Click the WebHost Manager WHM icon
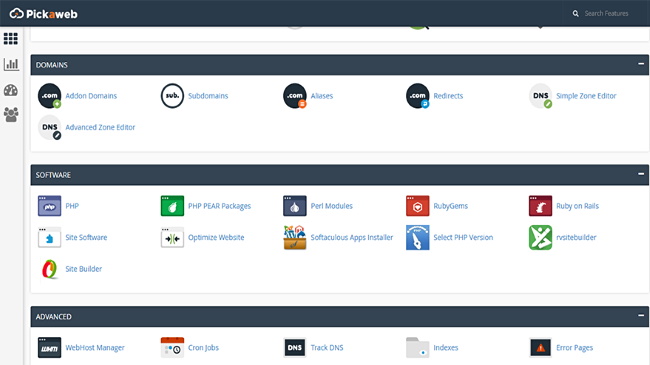This screenshot has width=650, height=365. (x=49, y=348)
